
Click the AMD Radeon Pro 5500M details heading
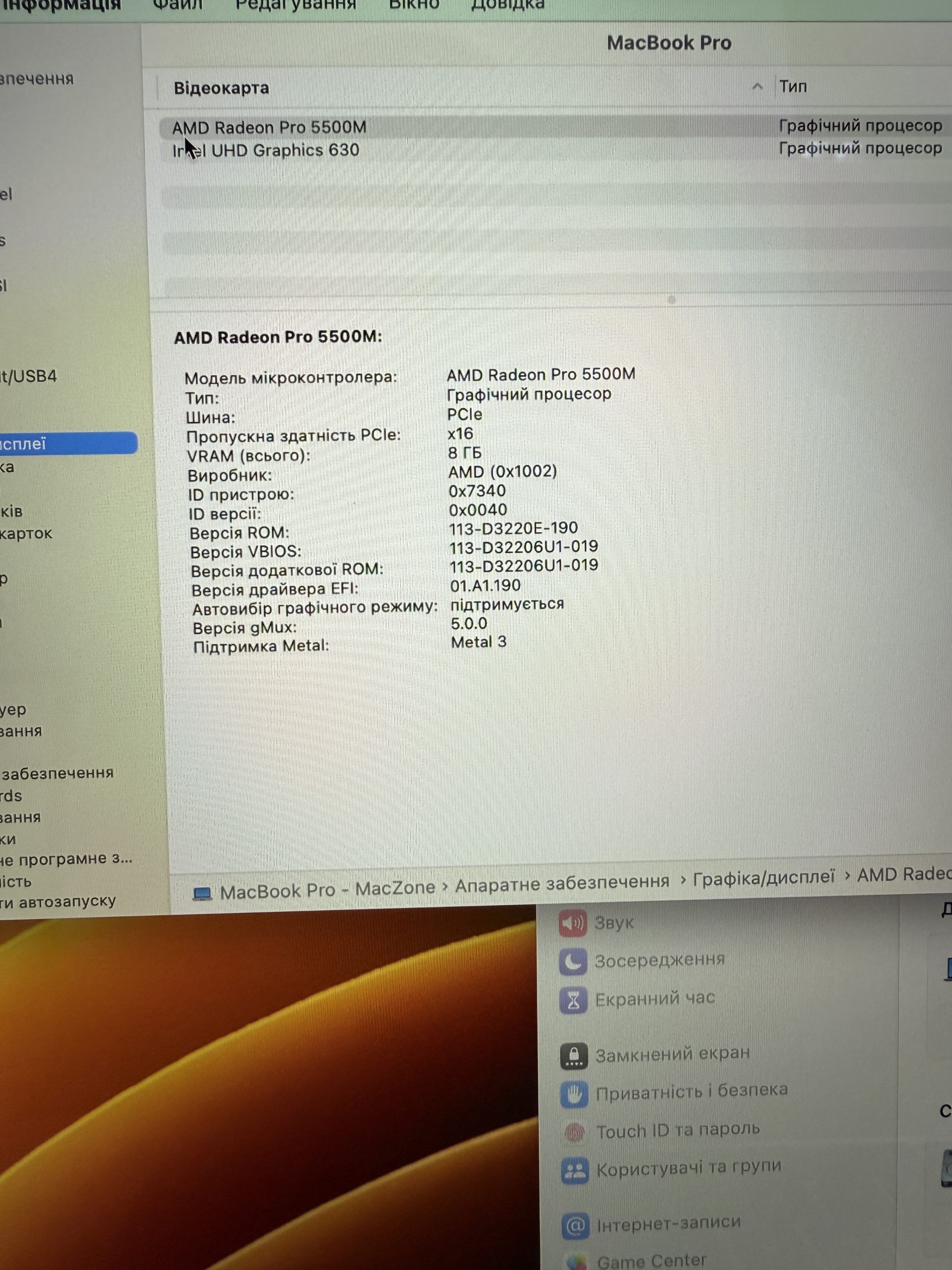(278, 337)
